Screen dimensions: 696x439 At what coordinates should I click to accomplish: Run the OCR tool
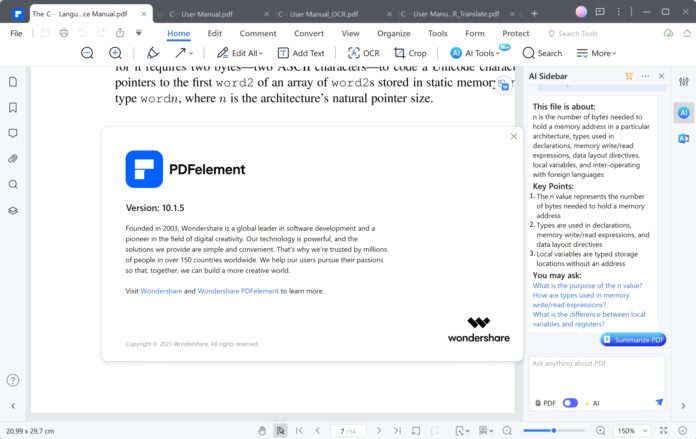pyautogui.click(x=364, y=53)
